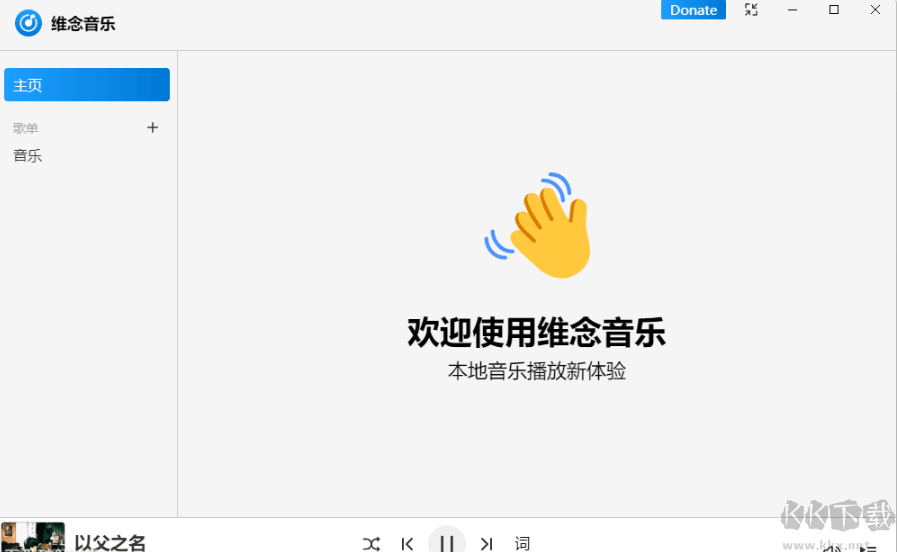Image resolution: width=897 pixels, height=552 pixels.
Task: Click the 欢迎使用维念音乐 heading
Action: click(x=537, y=332)
